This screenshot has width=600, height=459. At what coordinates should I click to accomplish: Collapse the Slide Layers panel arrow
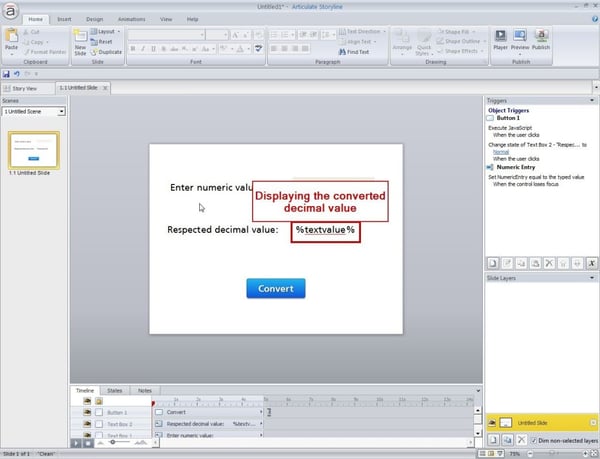tap(592, 278)
